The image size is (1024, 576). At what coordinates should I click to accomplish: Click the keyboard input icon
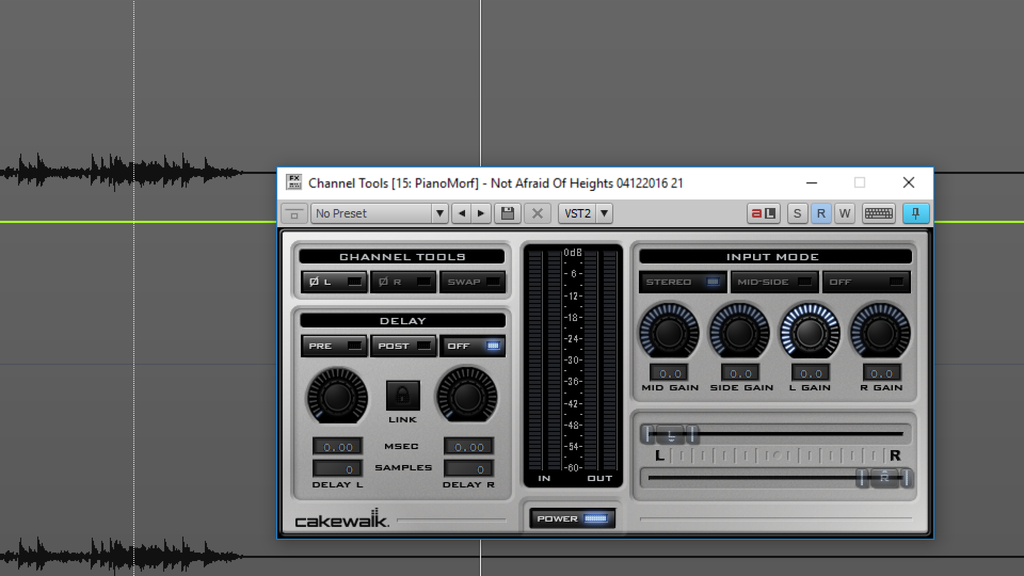pos(878,213)
